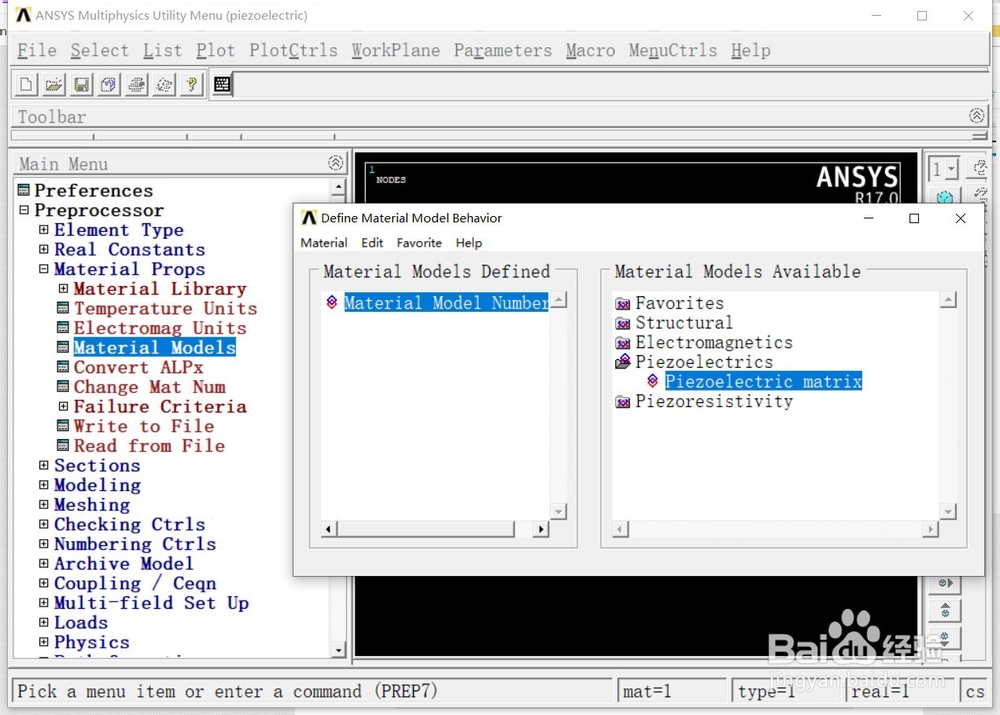Screen dimensions: 1000x715
Task: Click the Coupling / Ceqn item
Action: (x=135, y=584)
